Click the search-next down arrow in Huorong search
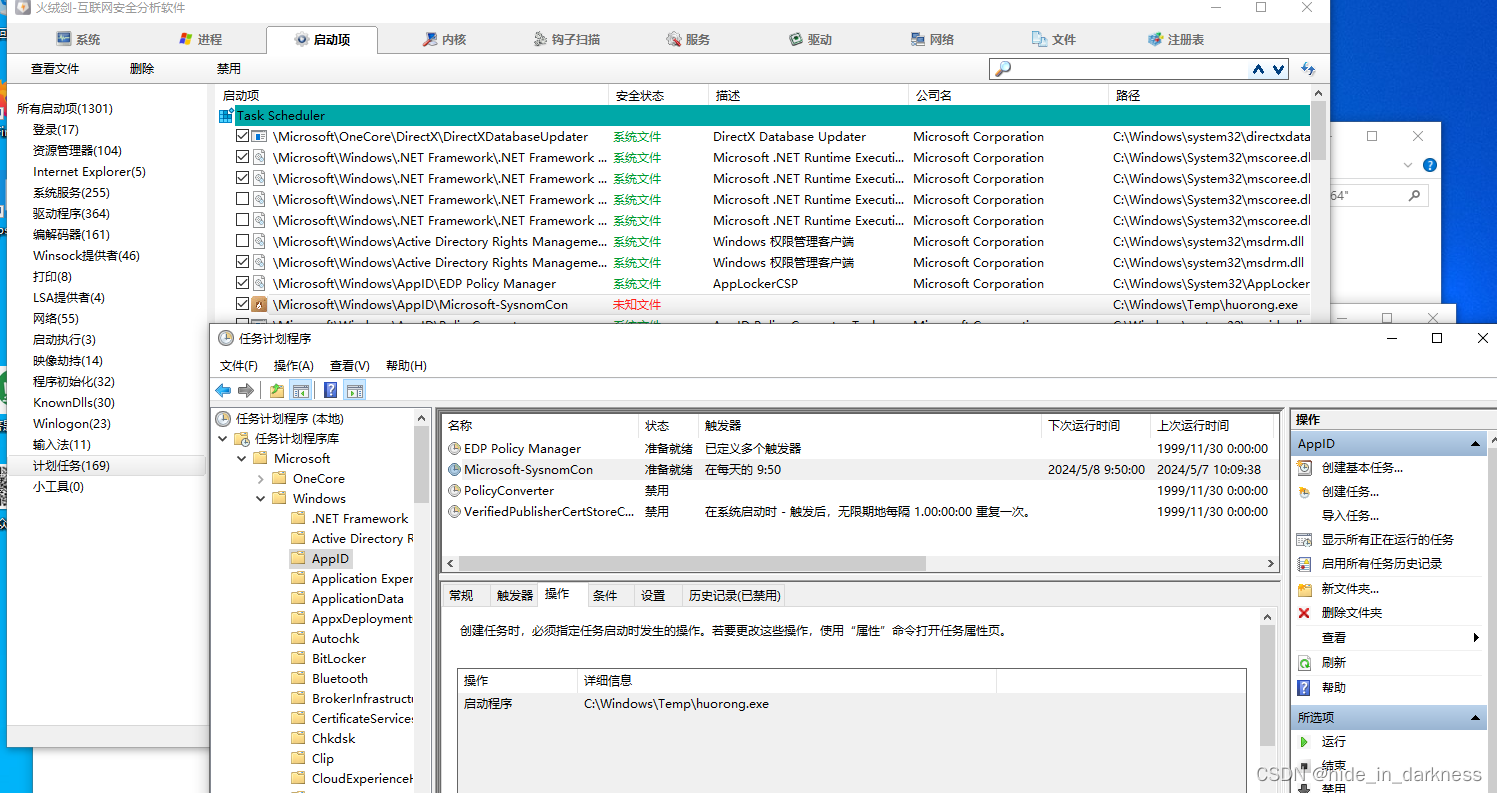Screen dimensions: 1497x793 [x=1278, y=69]
